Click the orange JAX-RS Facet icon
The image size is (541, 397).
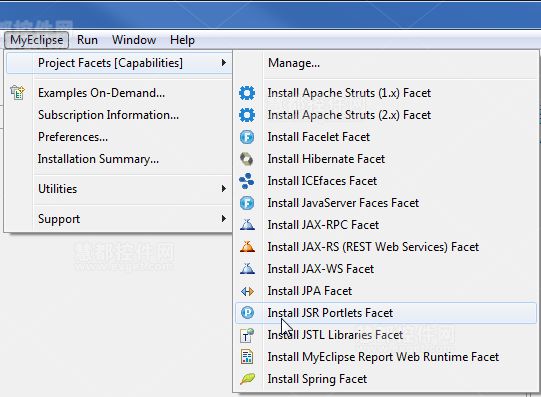click(247, 247)
